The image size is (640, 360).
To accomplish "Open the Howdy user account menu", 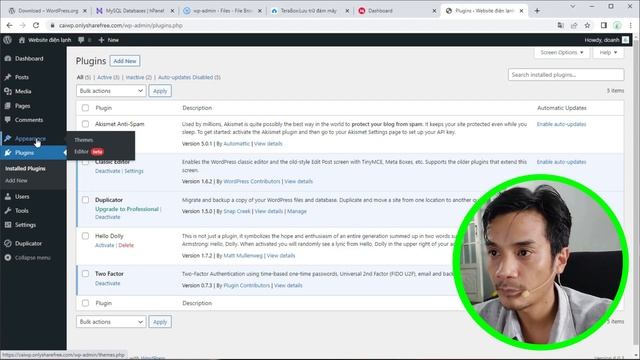I will (607, 40).
